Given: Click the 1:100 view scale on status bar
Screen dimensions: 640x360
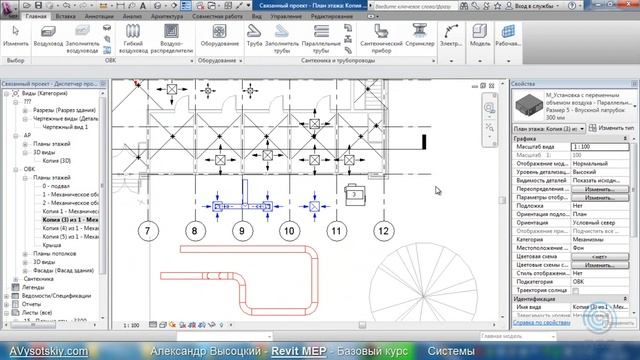Looking at the screenshot, I should [131, 325].
